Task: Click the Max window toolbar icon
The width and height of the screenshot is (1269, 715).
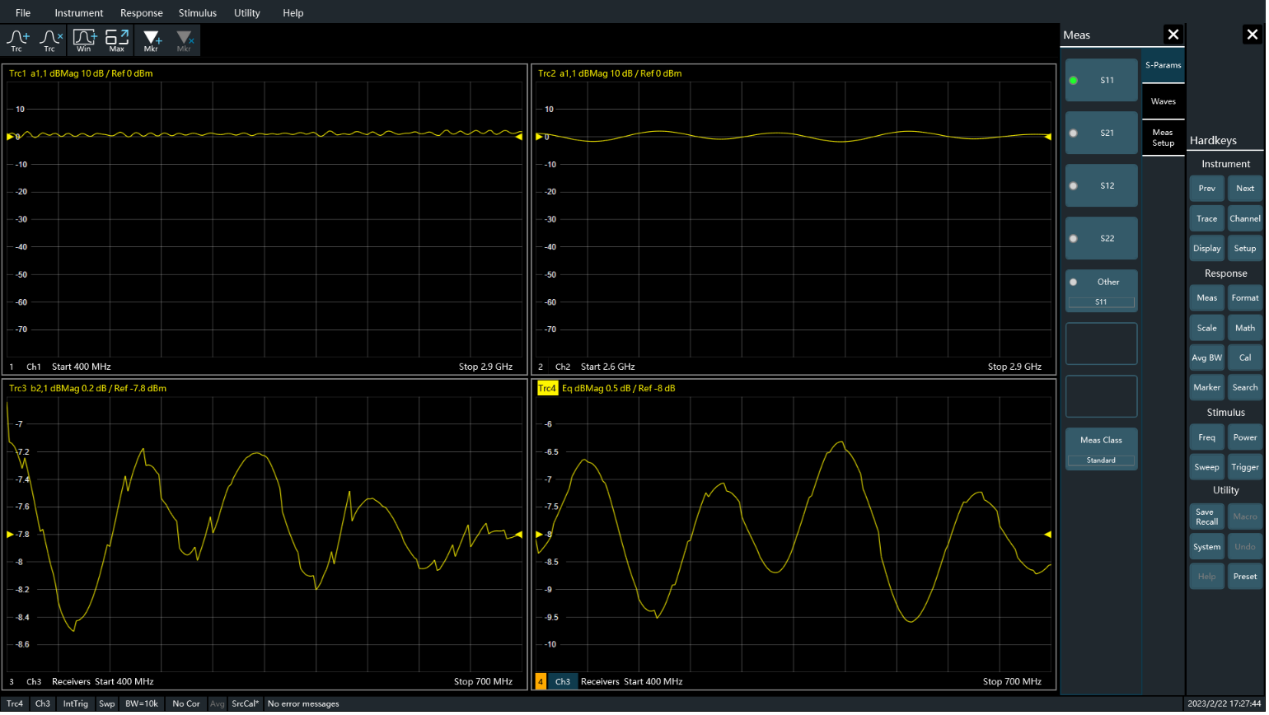Action: click(x=117, y=40)
